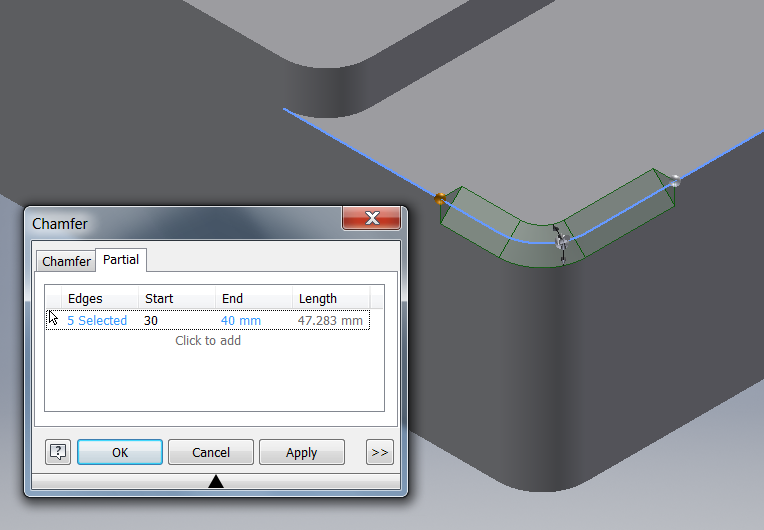The height and width of the screenshot is (530, 764).
Task: Edit the End value 40 mm
Action: [x=241, y=321]
